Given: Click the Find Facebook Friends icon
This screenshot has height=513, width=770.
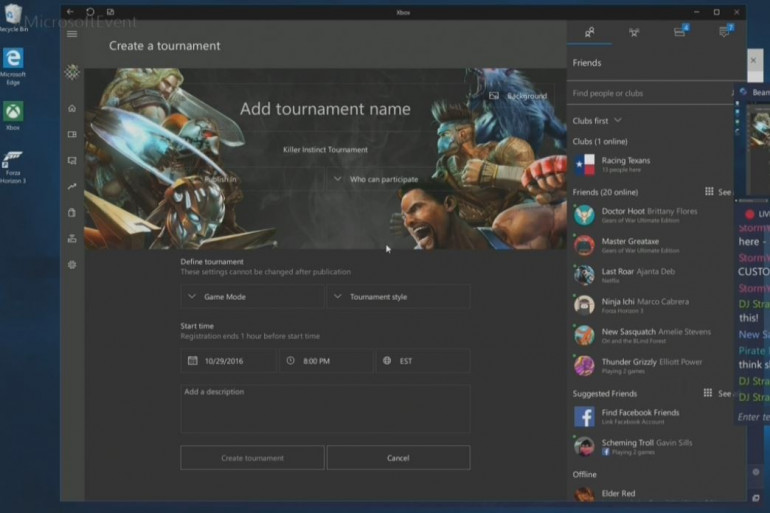Looking at the screenshot, I should (x=584, y=417).
